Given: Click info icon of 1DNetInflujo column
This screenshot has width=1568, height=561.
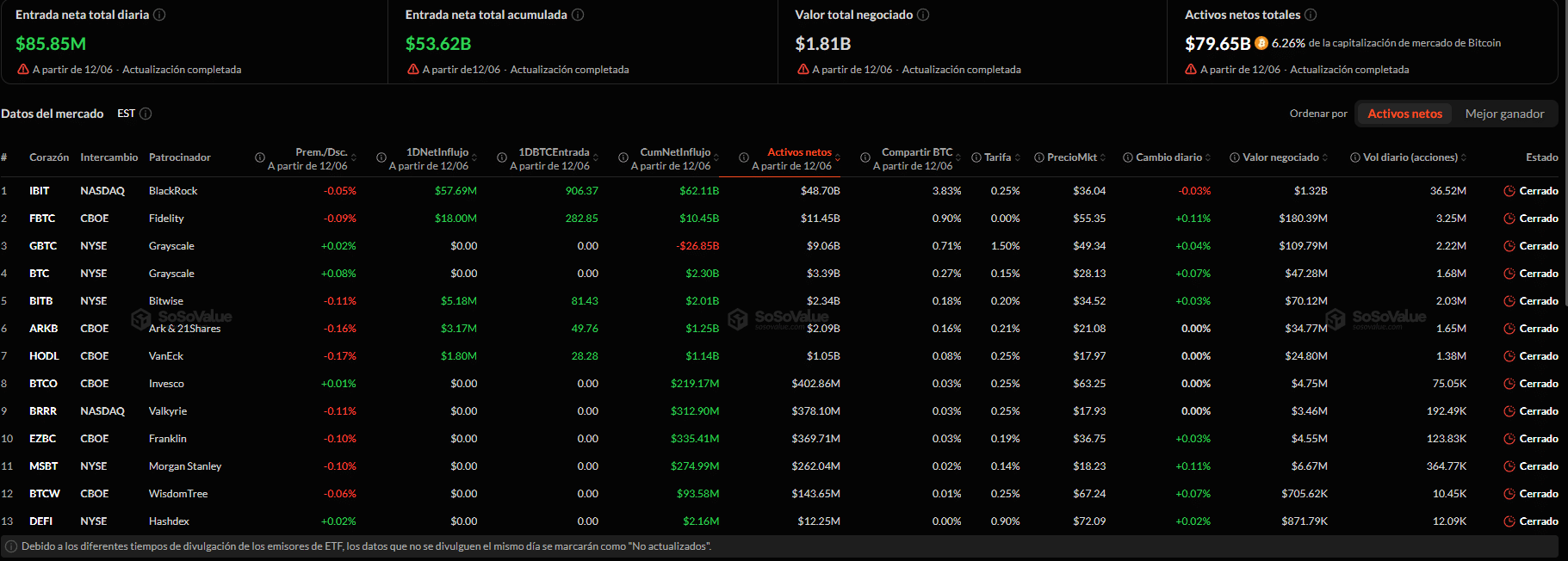Looking at the screenshot, I should (381, 157).
